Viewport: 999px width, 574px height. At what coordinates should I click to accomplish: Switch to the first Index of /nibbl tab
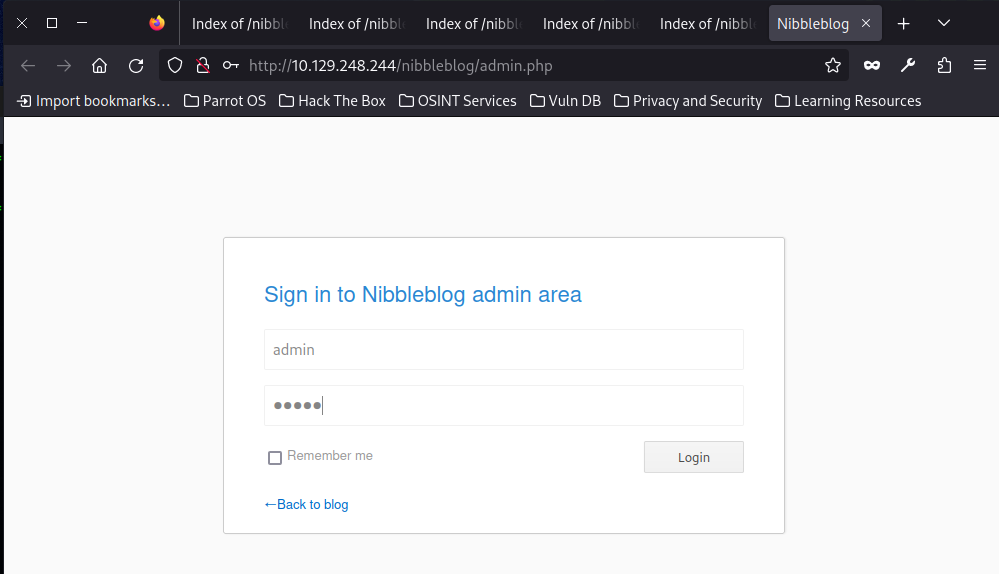click(239, 24)
